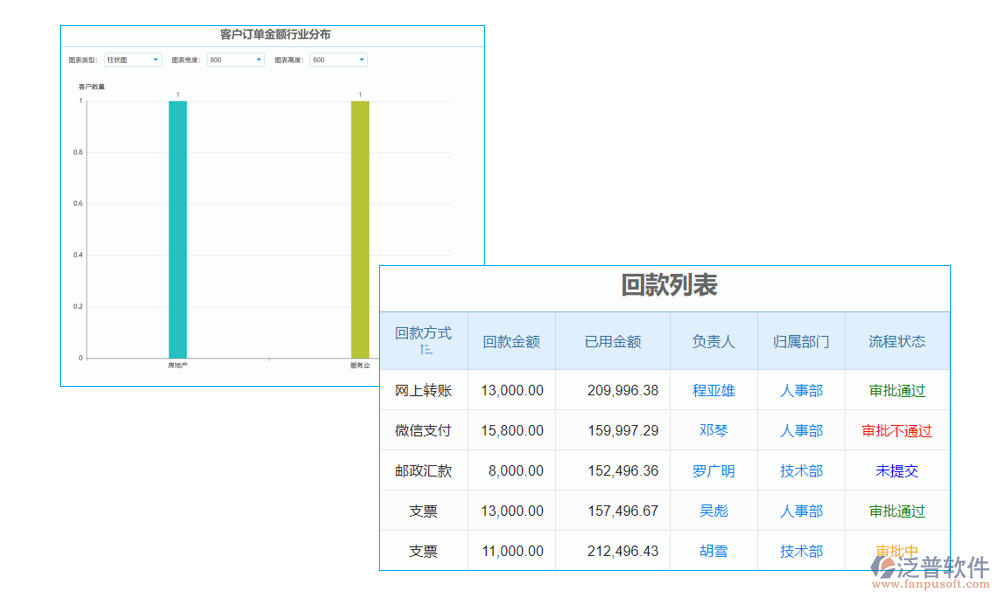
Task: Click the sort icon under 回款方式 header
Action: pos(425,352)
